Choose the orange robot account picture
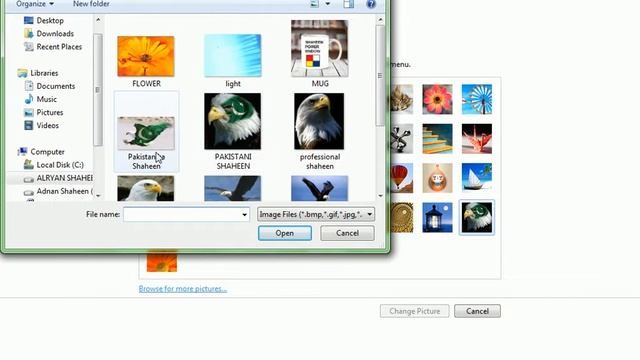This screenshot has width=640, height=360. pos(437,178)
